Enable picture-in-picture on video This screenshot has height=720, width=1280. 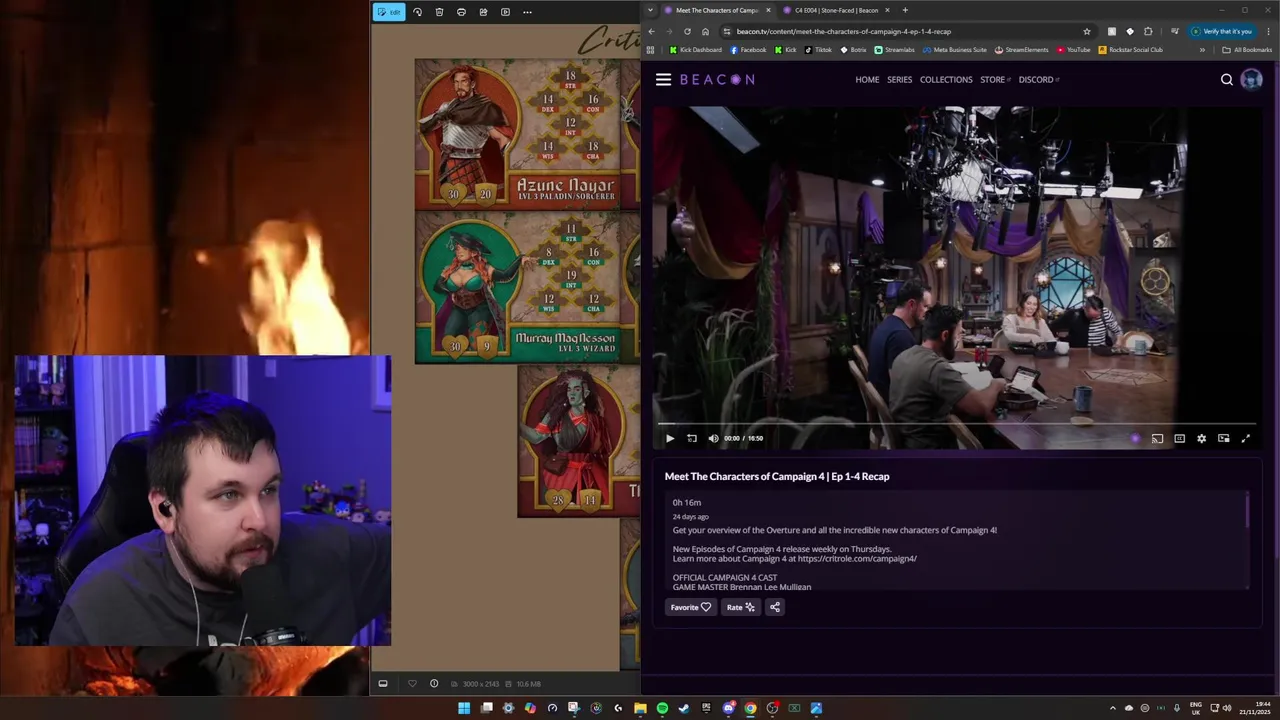point(1223,438)
